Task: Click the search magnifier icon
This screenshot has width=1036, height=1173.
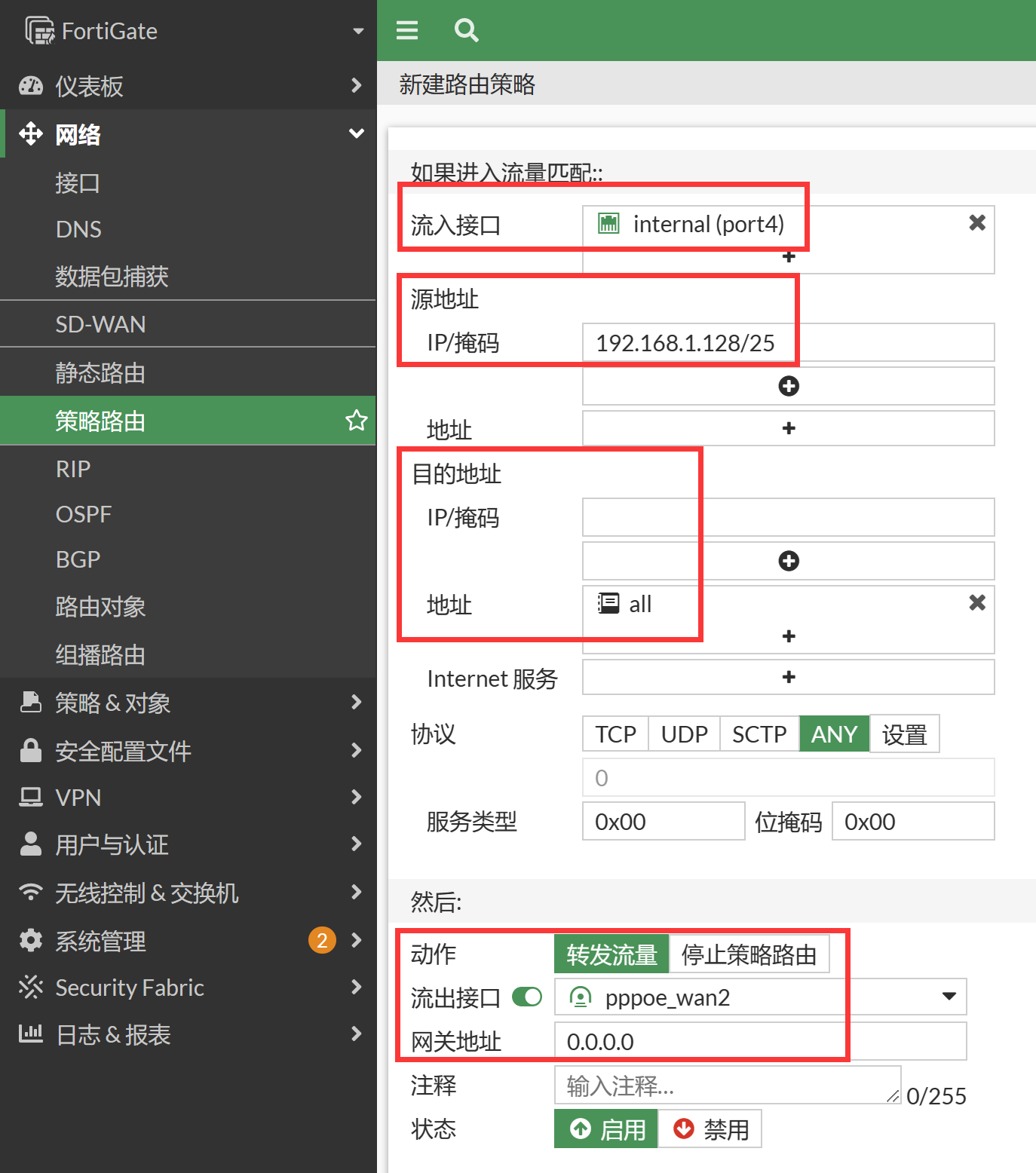Action: click(466, 30)
